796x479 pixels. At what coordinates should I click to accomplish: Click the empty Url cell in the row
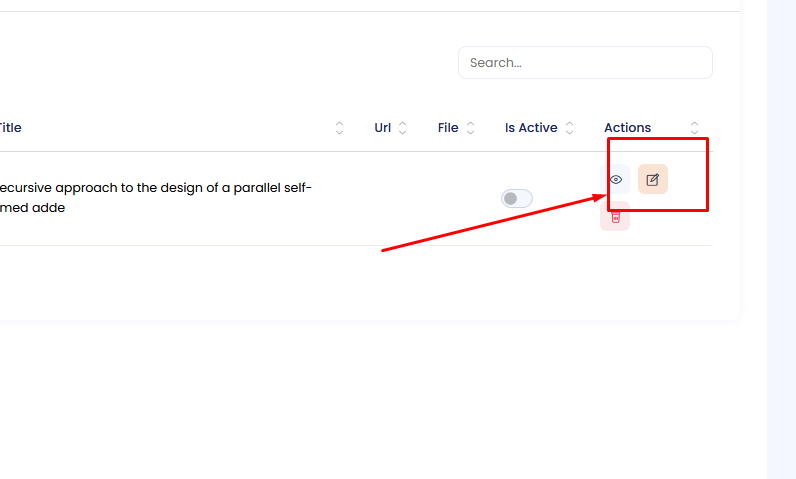[390, 198]
